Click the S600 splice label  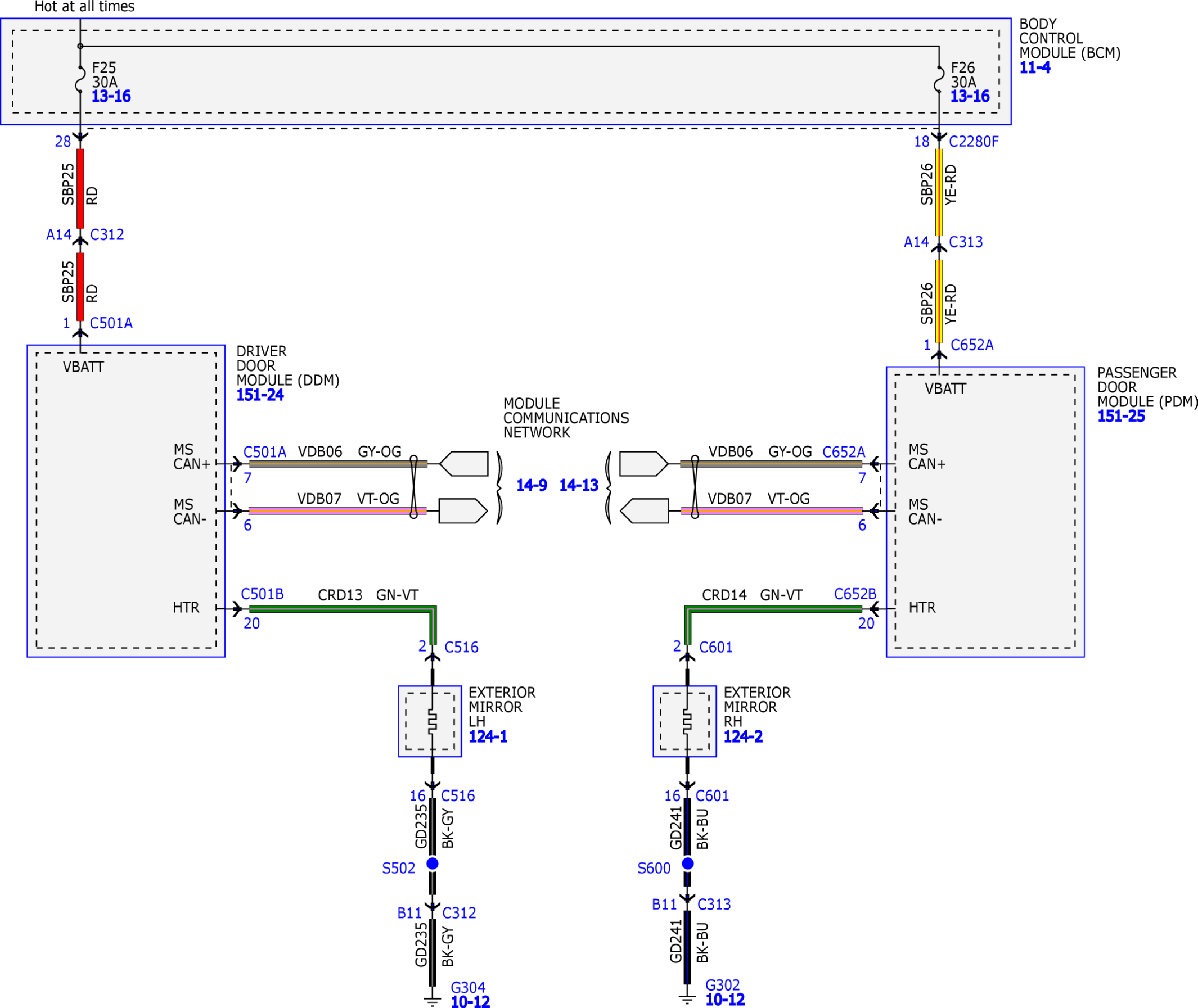click(x=654, y=868)
